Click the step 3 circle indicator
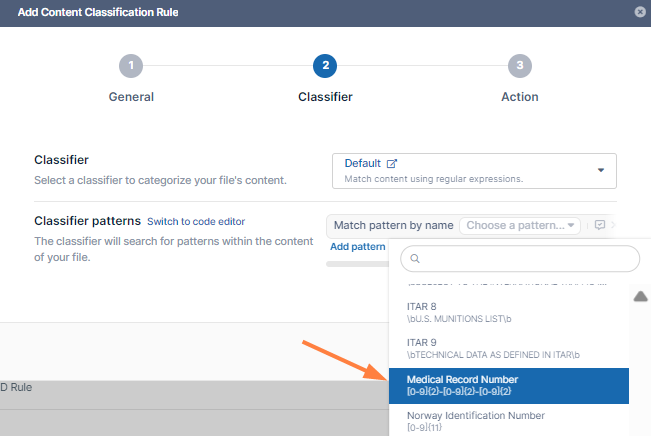Viewport: 651px width, 436px height. pos(519,66)
